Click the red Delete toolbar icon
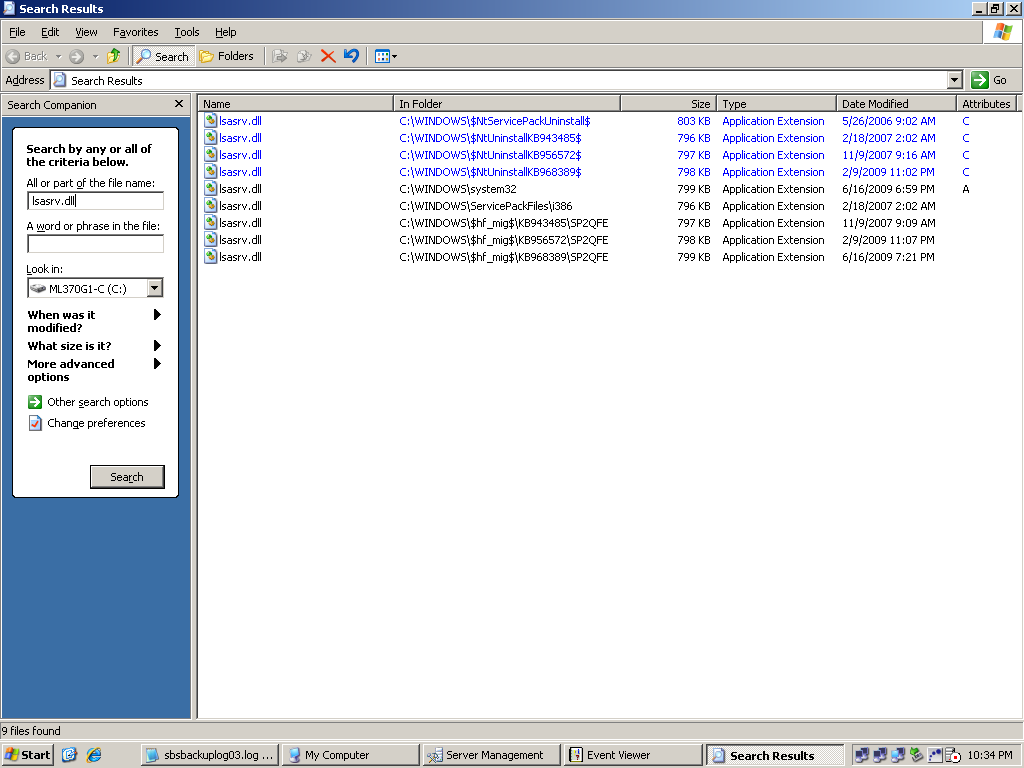Screen dimensions: 1024x768 (x=328, y=56)
